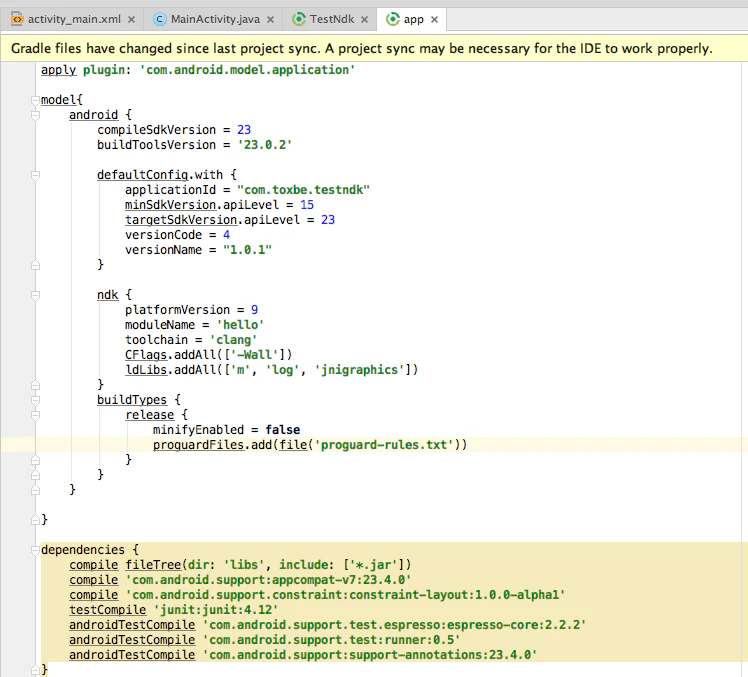
Task: Click the XML file icon on activity_main.xml tab
Action: [x=17, y=19]
